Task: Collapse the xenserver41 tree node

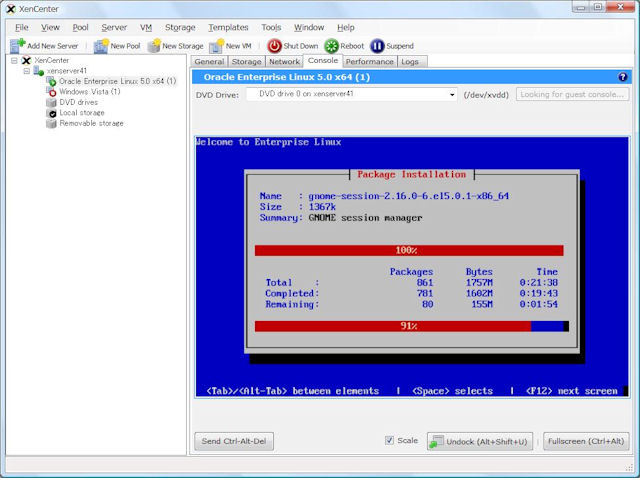Action: click(x=27, y=71)
